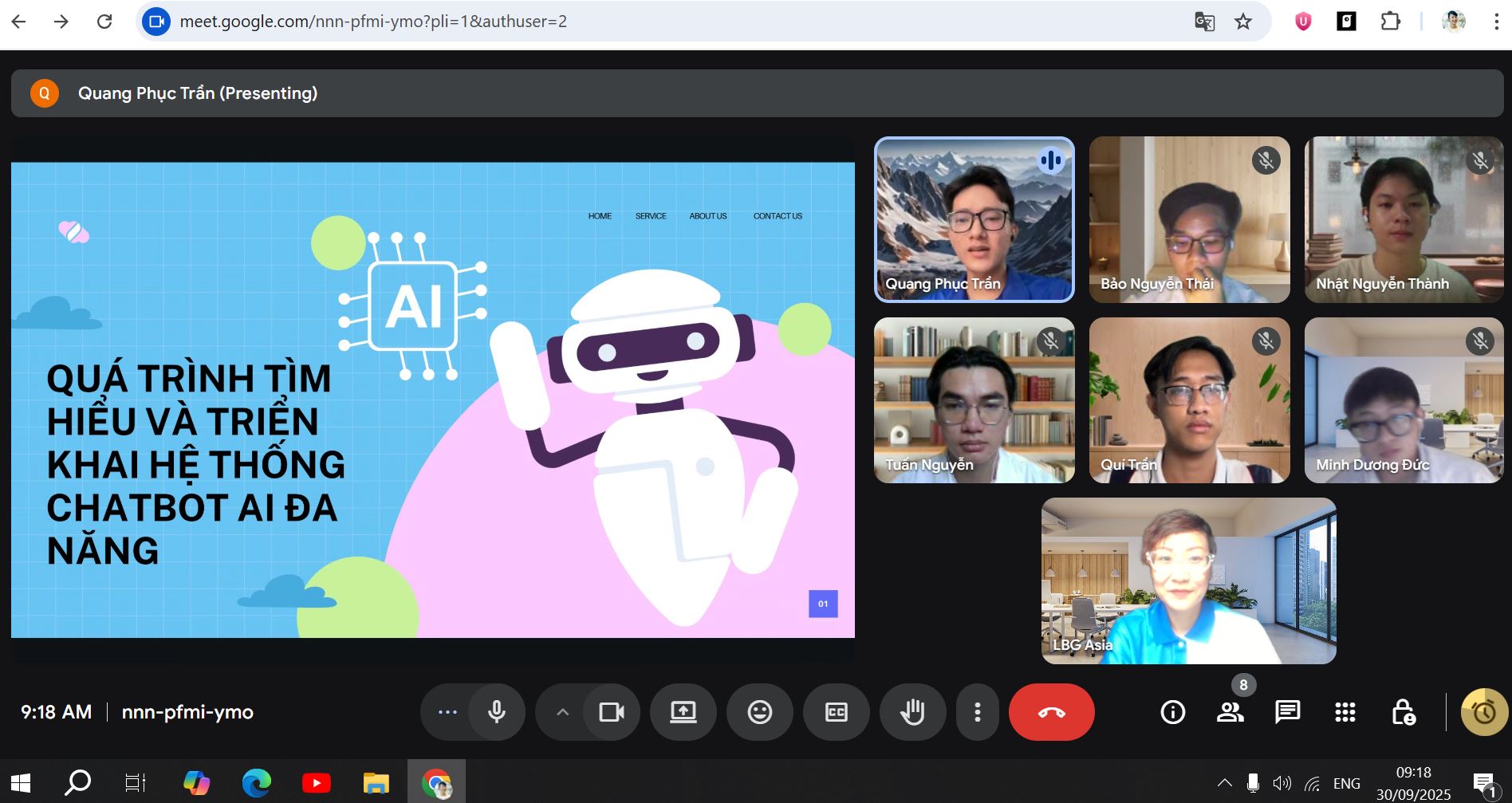
Task: Expand video settings chevron arrow
Action: pyautogui.click(x=562, y=712)
